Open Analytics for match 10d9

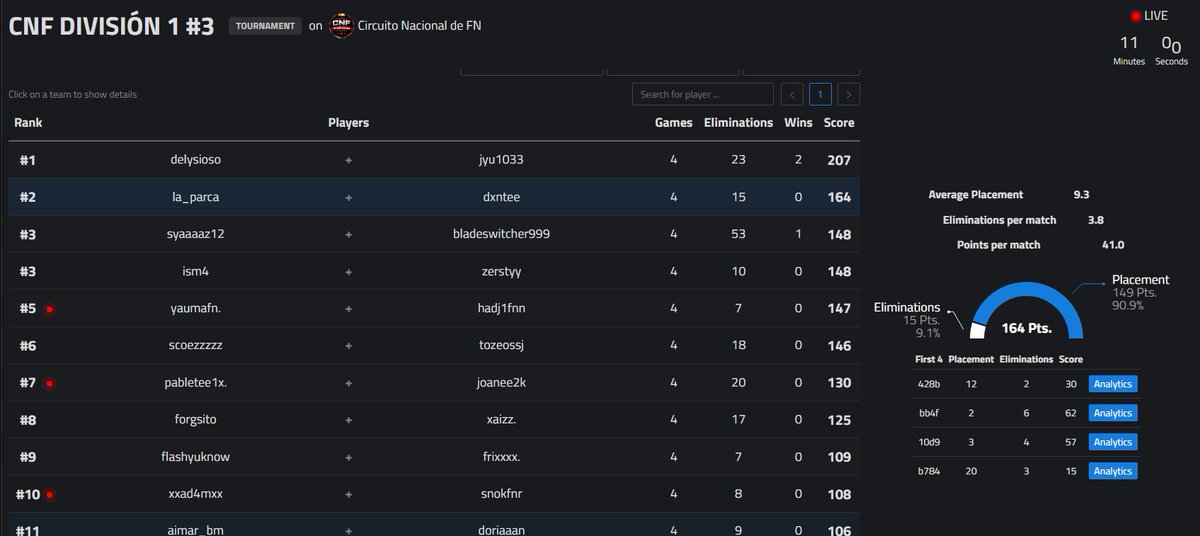pyautogui.click(x=1113, y=442)
